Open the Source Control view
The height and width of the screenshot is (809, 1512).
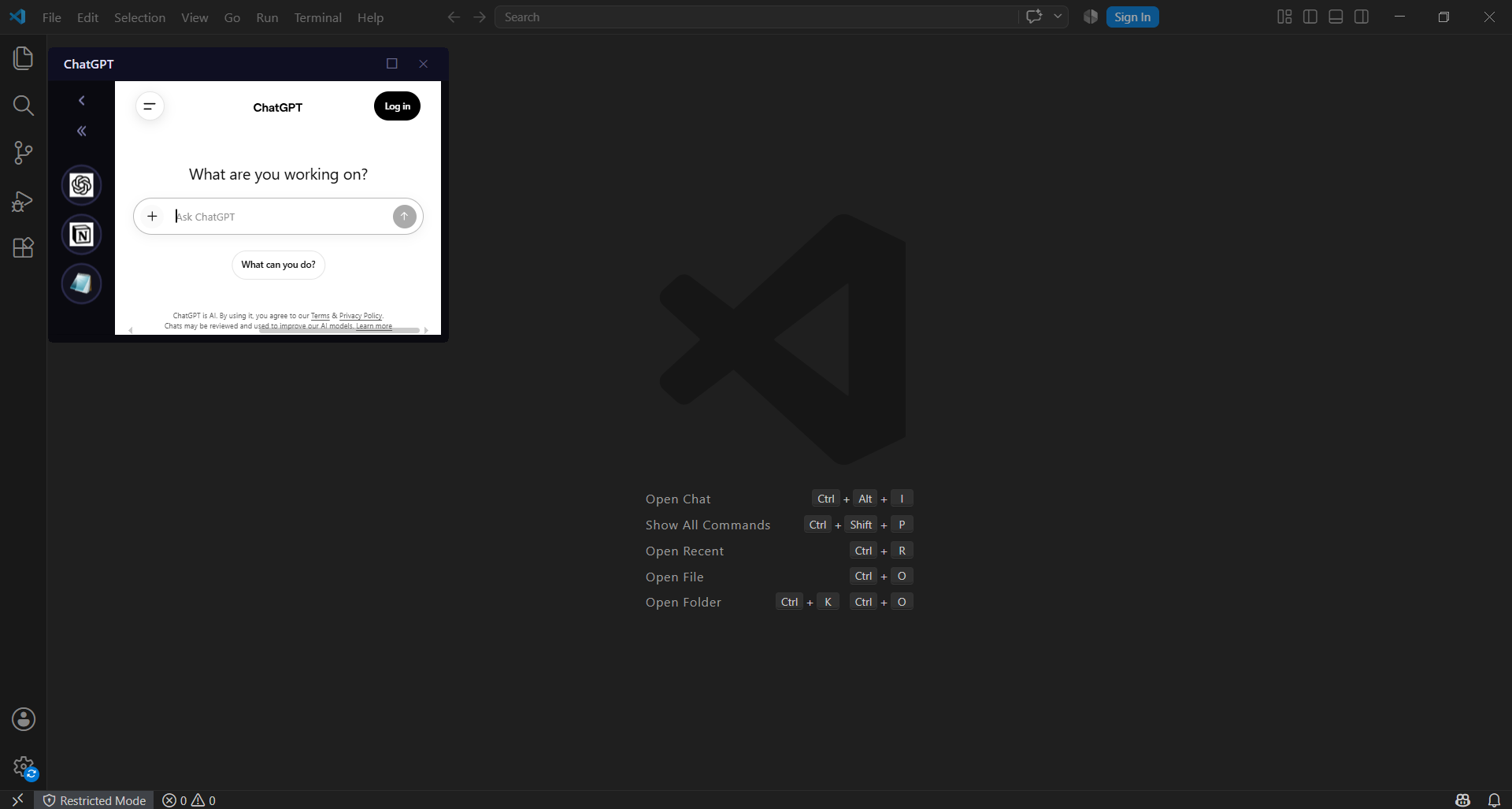click(23, 153)
